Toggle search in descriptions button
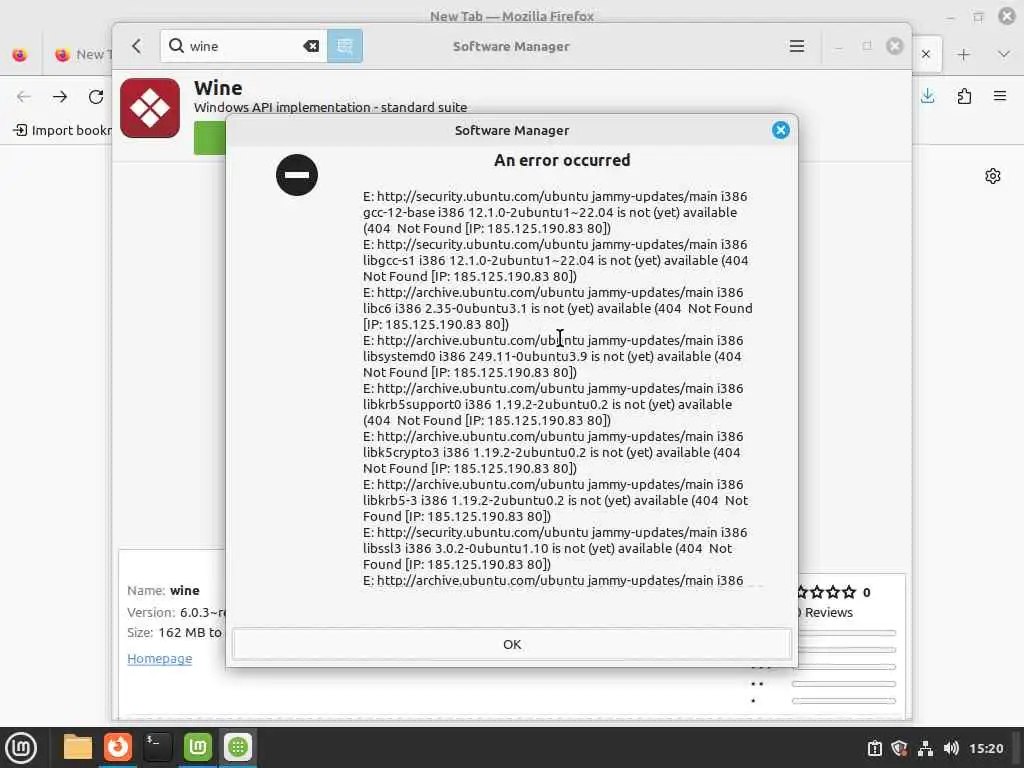 click(345, 46)
